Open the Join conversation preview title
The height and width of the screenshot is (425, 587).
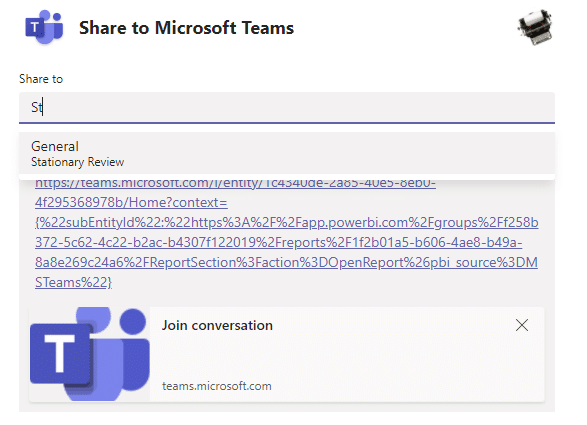tap(217, 325)
